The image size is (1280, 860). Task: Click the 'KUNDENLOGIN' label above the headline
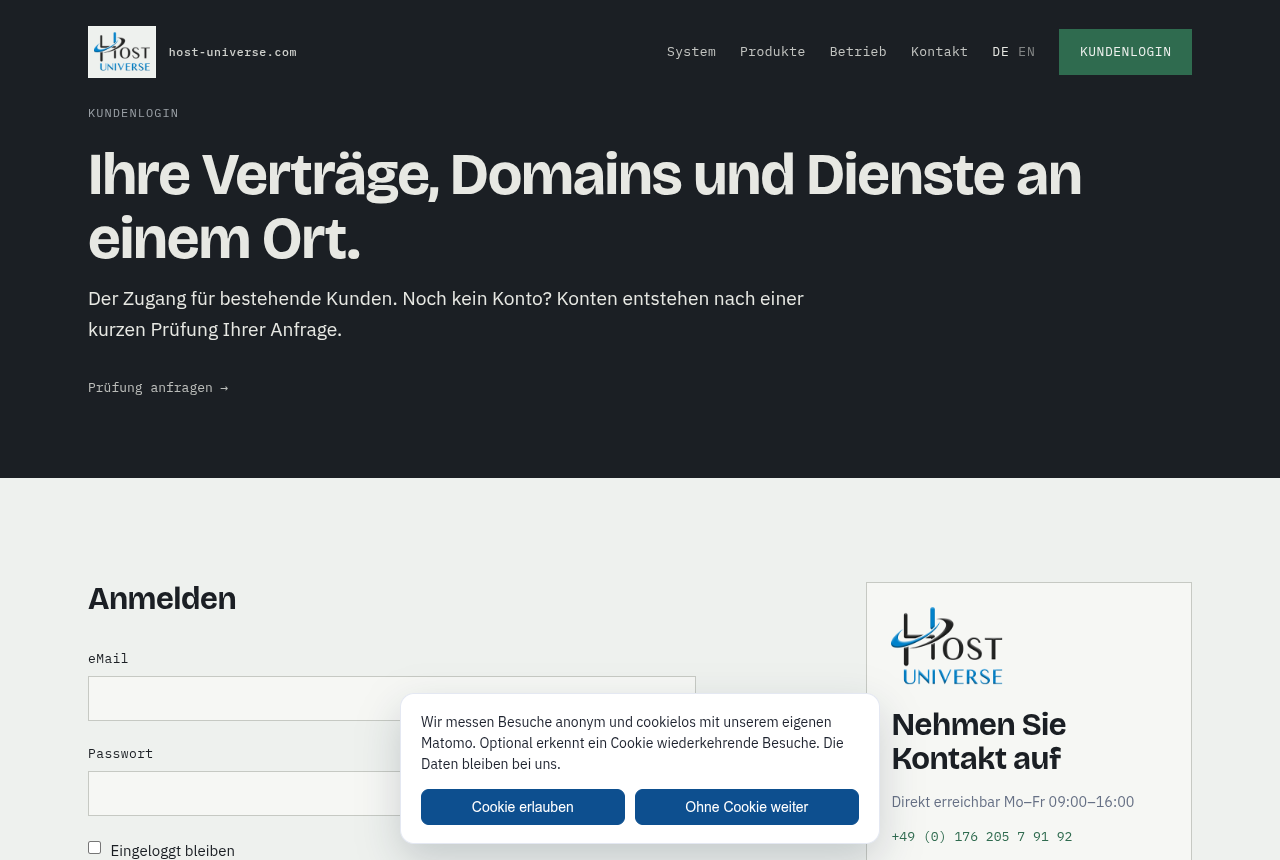point(133,113)
